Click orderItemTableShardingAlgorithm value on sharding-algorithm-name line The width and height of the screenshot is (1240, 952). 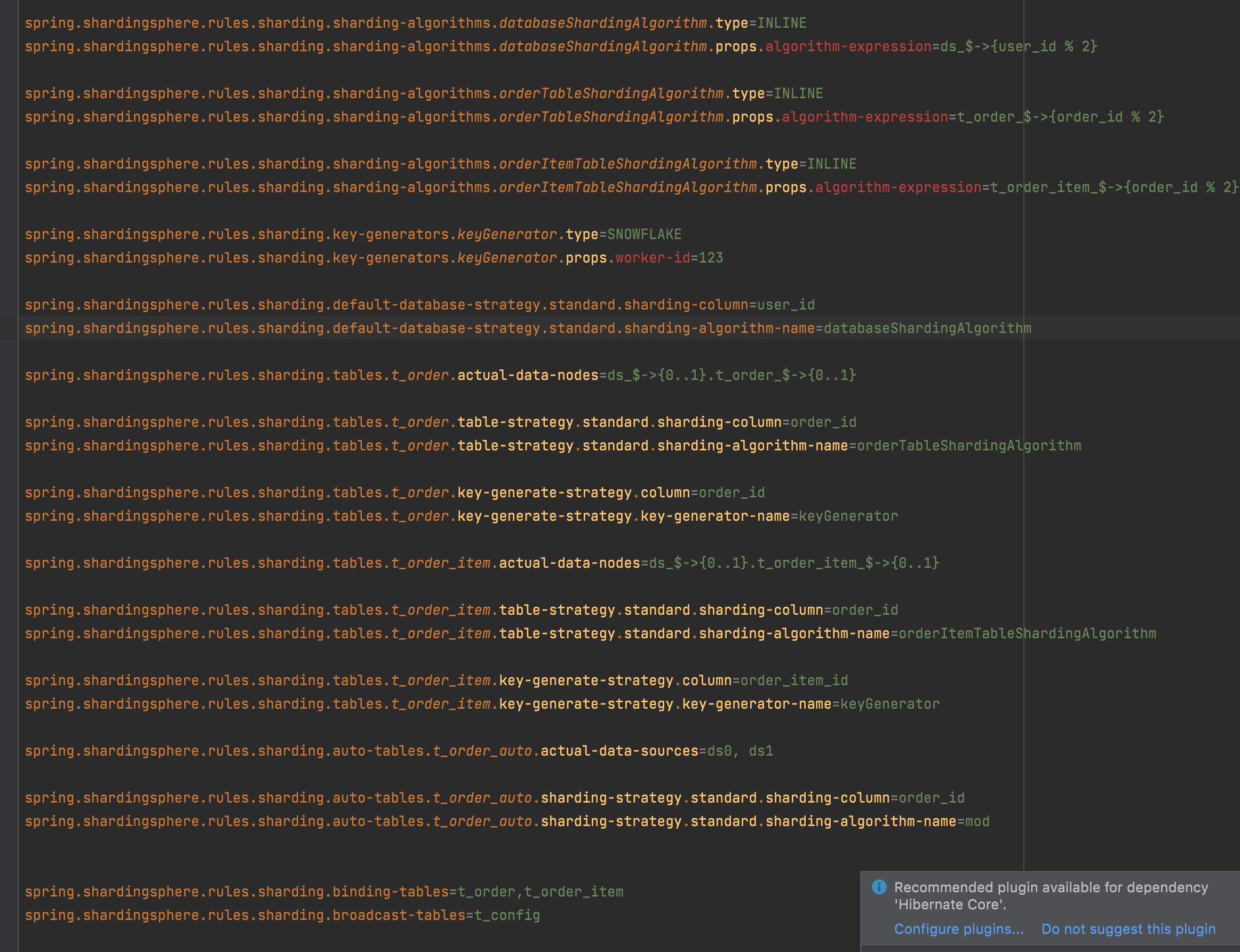pos(1027,633)
